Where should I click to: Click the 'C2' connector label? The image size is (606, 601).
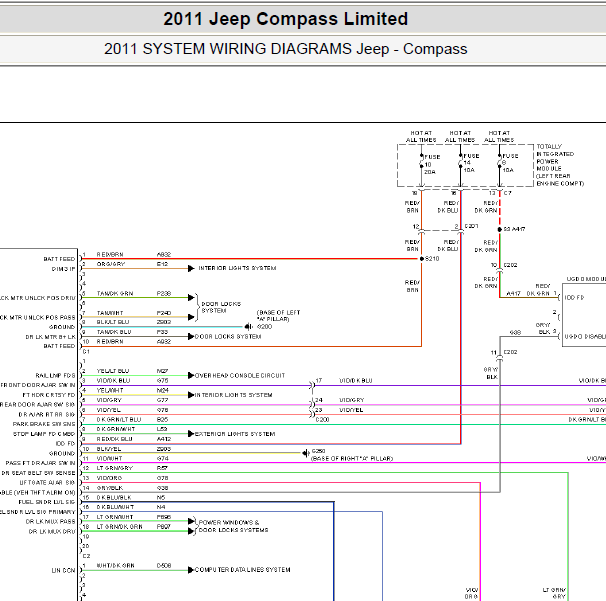87,556
